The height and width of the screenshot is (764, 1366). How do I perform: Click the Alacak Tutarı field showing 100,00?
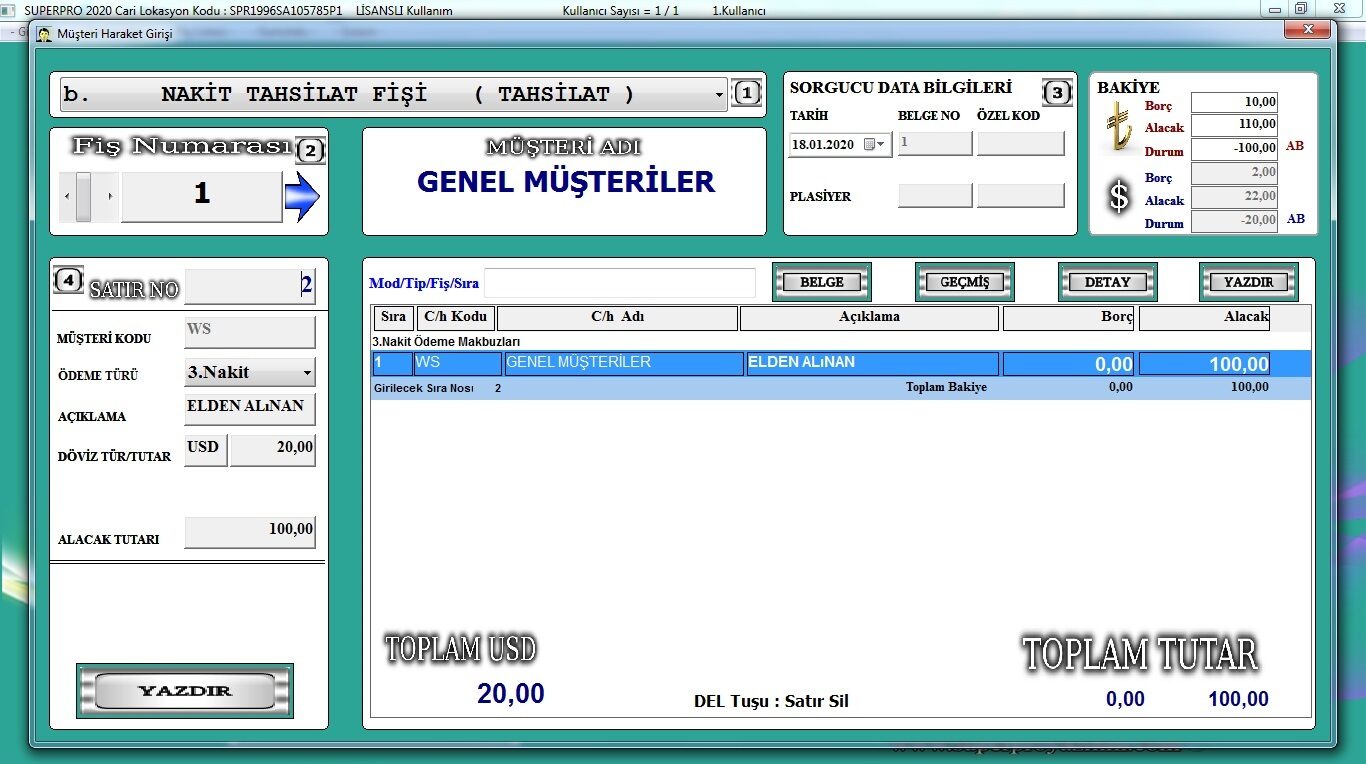(x=250, y=532)
